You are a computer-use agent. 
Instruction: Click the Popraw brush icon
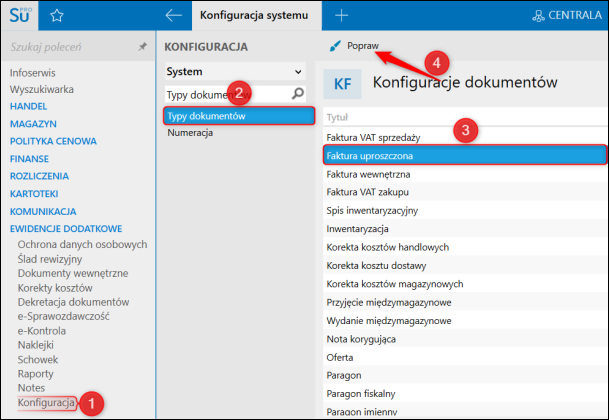pos(335,46)
